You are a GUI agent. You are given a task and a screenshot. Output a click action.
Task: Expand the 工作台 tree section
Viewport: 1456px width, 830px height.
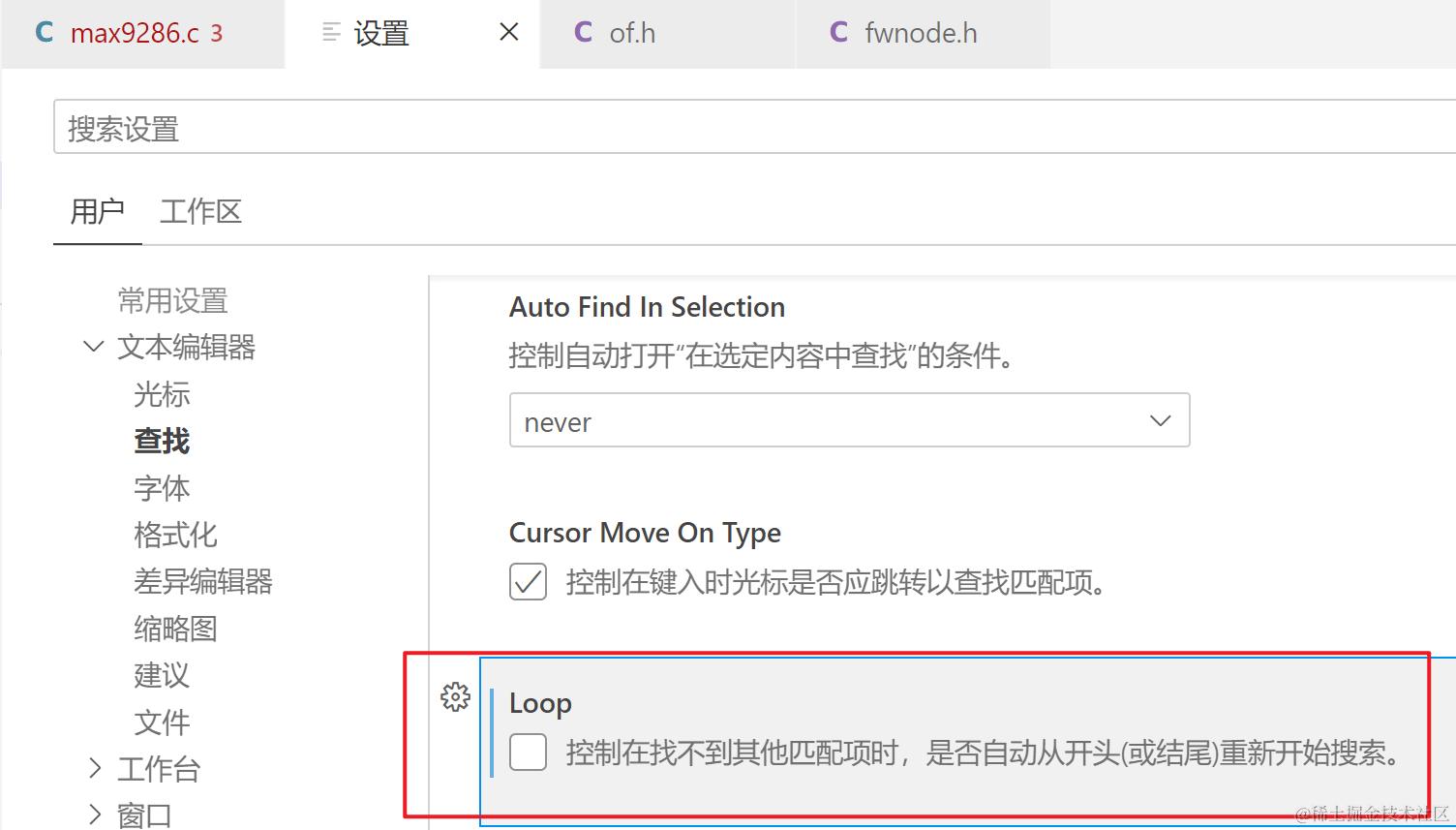click(94, 769)
